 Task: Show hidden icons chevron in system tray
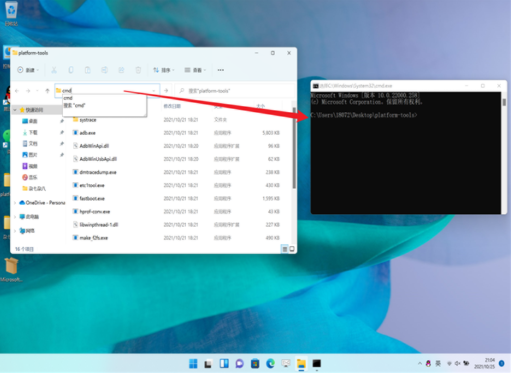point(420,363)
